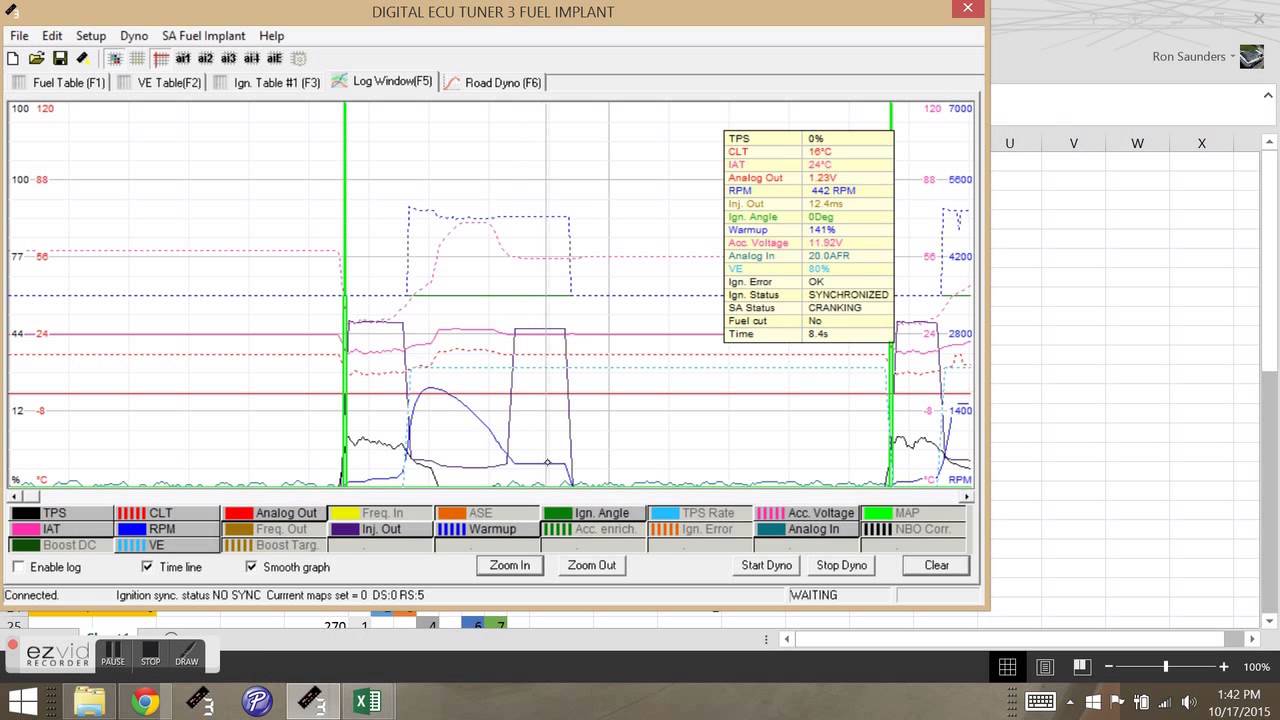Screen dimensions: 1280x720
Task: Click the marker pen toolbar icon
Action: pyautogui.click(x=82, y=59)
